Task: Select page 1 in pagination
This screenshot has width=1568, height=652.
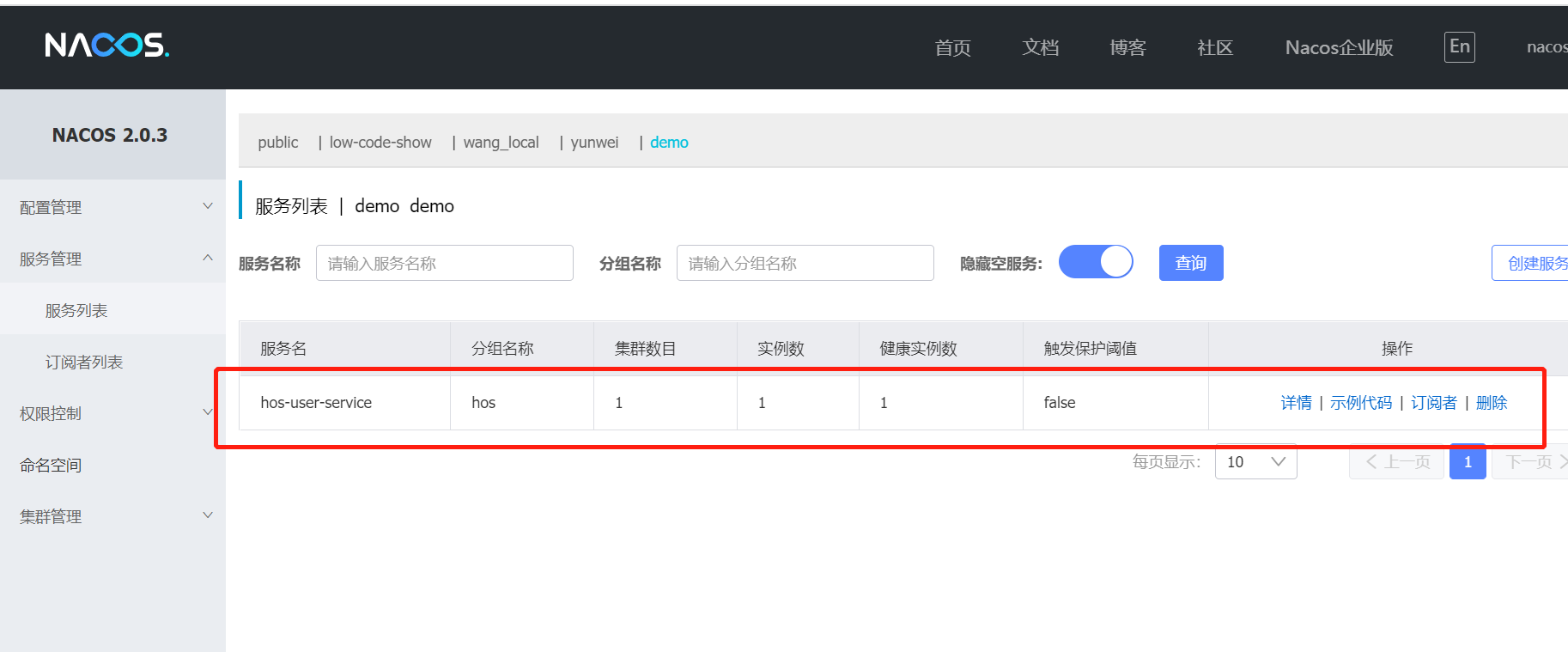Action: point(1468,462)
